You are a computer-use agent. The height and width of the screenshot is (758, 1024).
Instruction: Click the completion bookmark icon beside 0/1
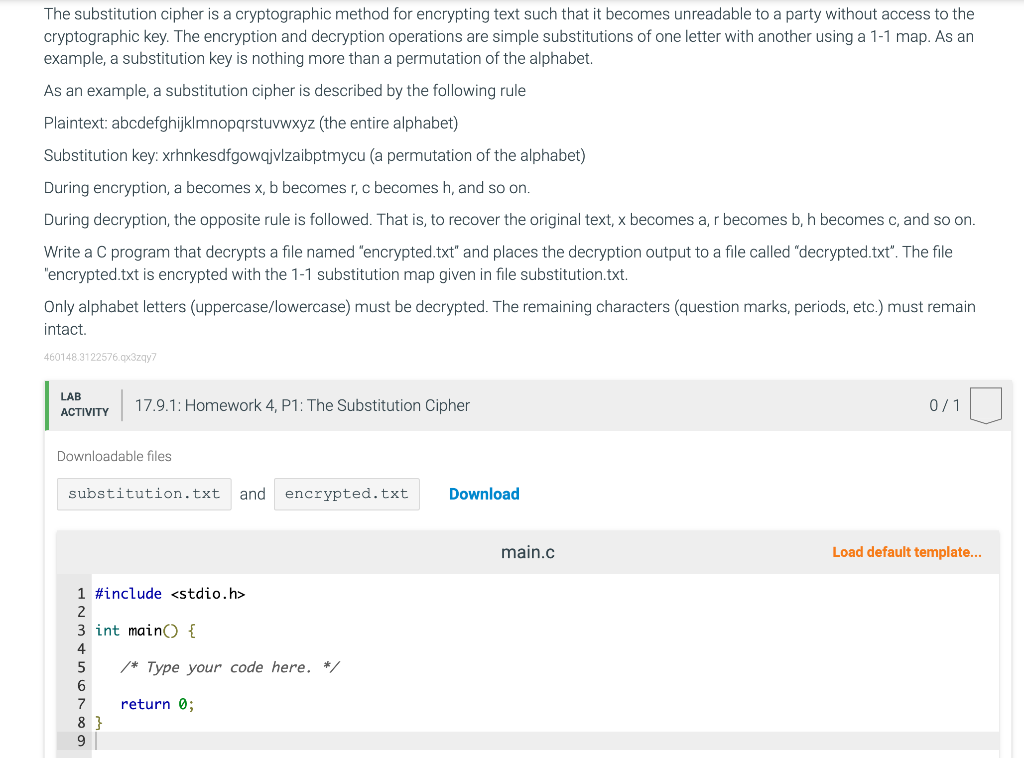point(986,405)
